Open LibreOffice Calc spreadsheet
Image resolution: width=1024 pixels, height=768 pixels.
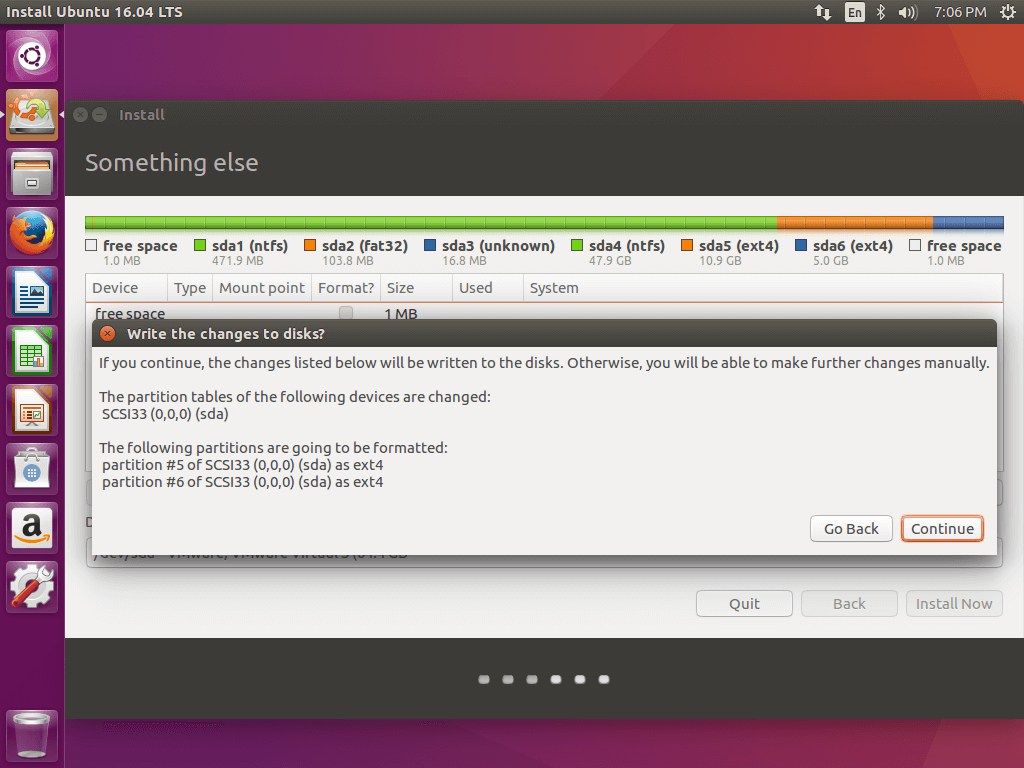[x=32, y=351]
